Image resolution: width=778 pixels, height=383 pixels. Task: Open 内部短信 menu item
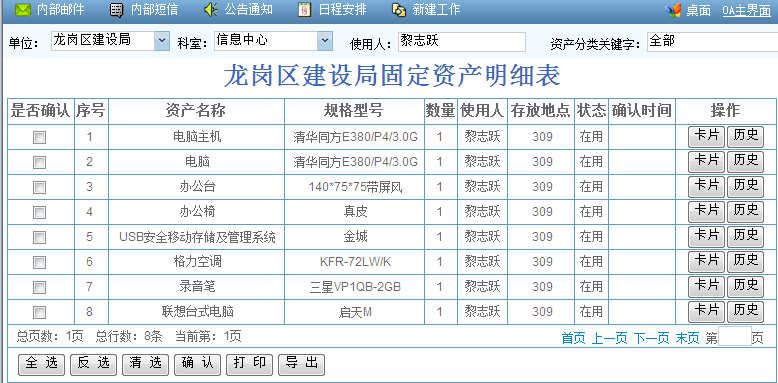(x=154, y=9)
